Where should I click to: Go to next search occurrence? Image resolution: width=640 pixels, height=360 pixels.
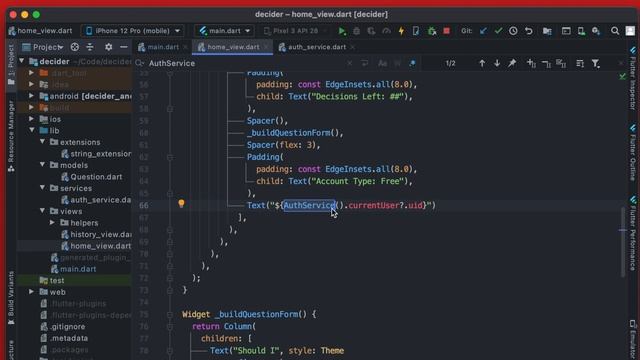(x=497, y=64)
